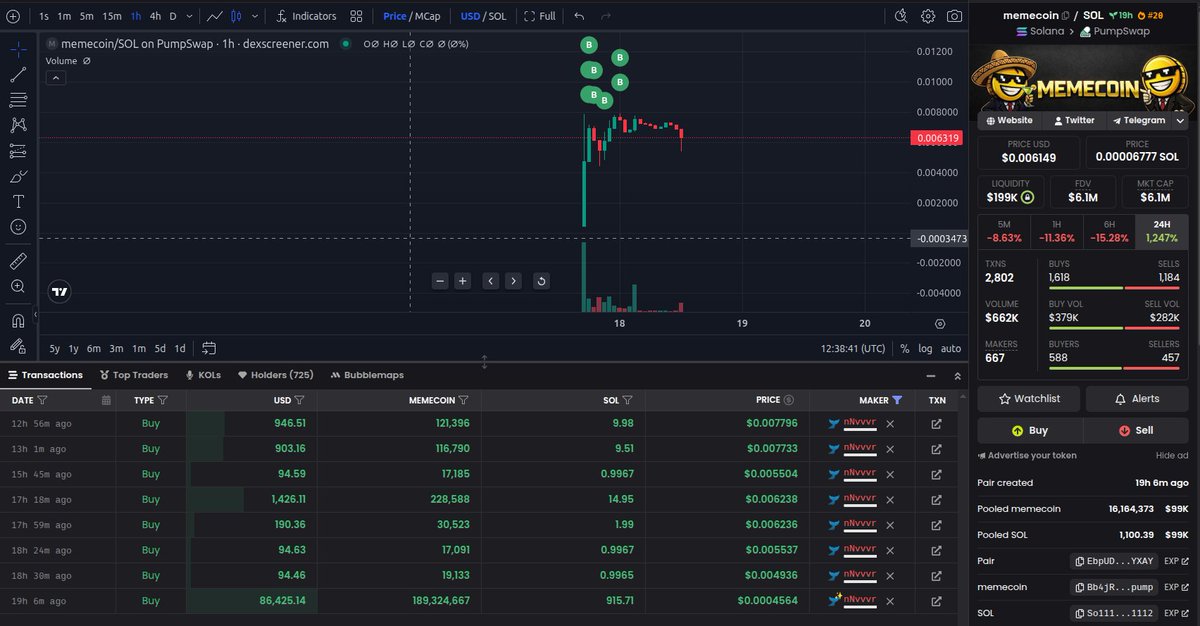This screenshot has height=626, width=1200.
Task: Reset the chart view
Action: click(x=541, y=281)
